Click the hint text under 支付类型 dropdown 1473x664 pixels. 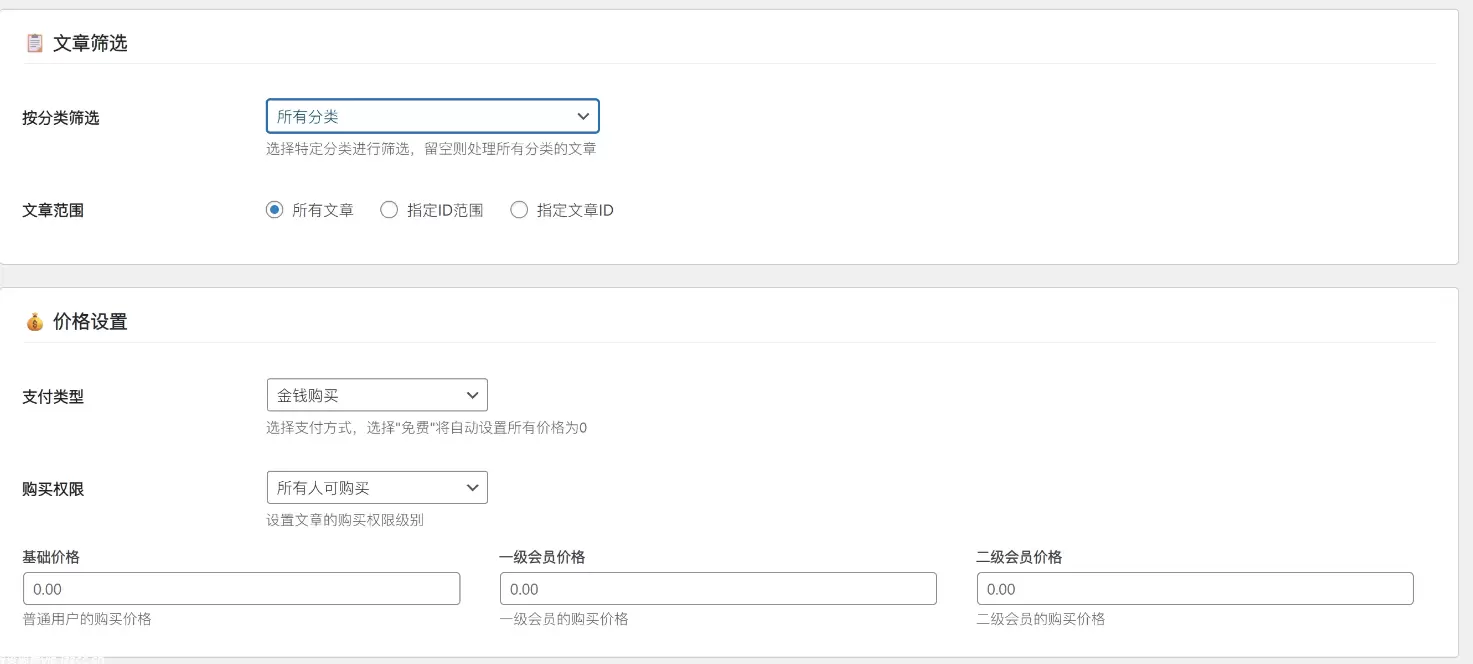[427, 427]
